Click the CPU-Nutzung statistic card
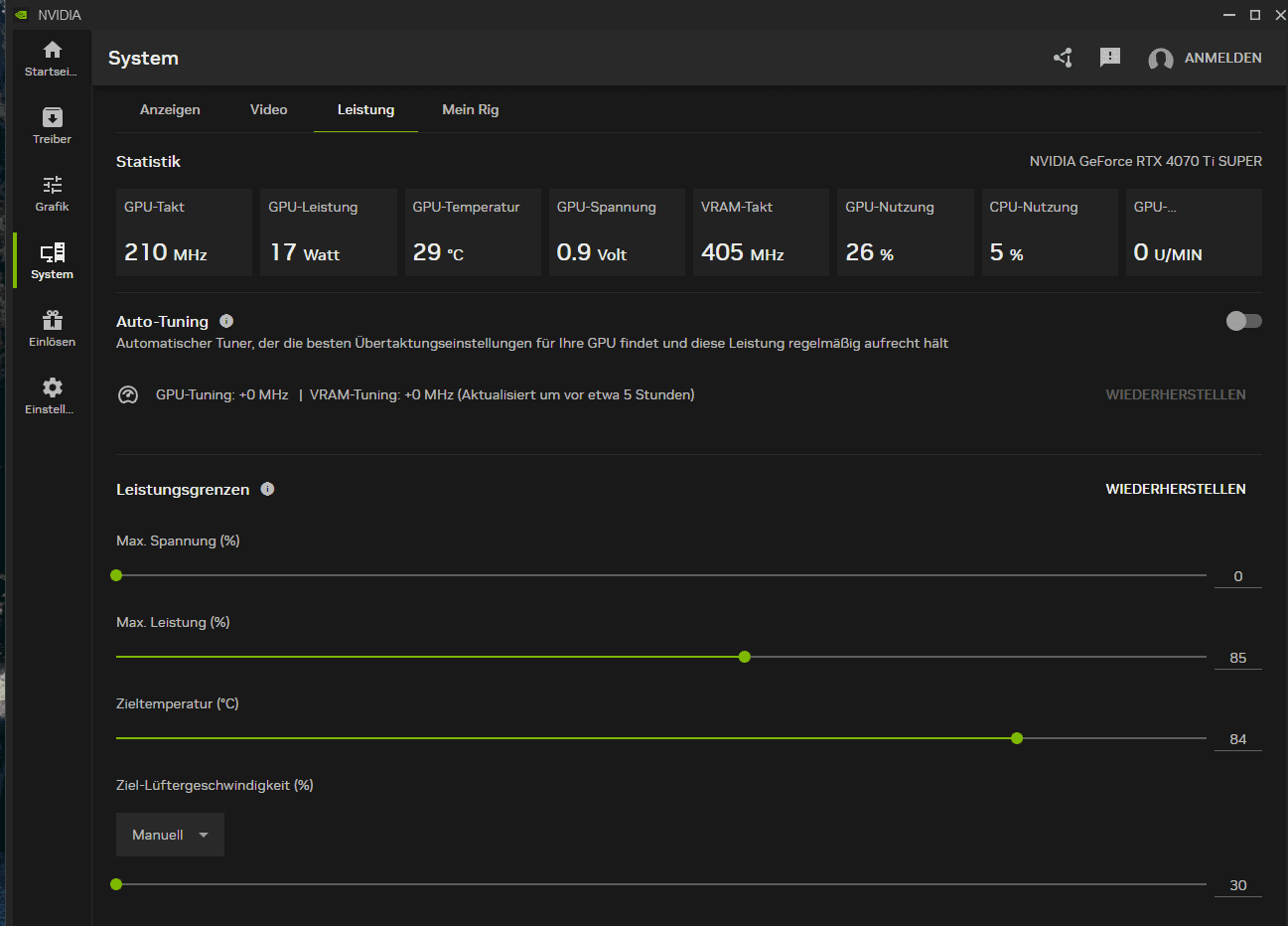This screenshot has width=1288, height=926. click(x=1050, y=232)
